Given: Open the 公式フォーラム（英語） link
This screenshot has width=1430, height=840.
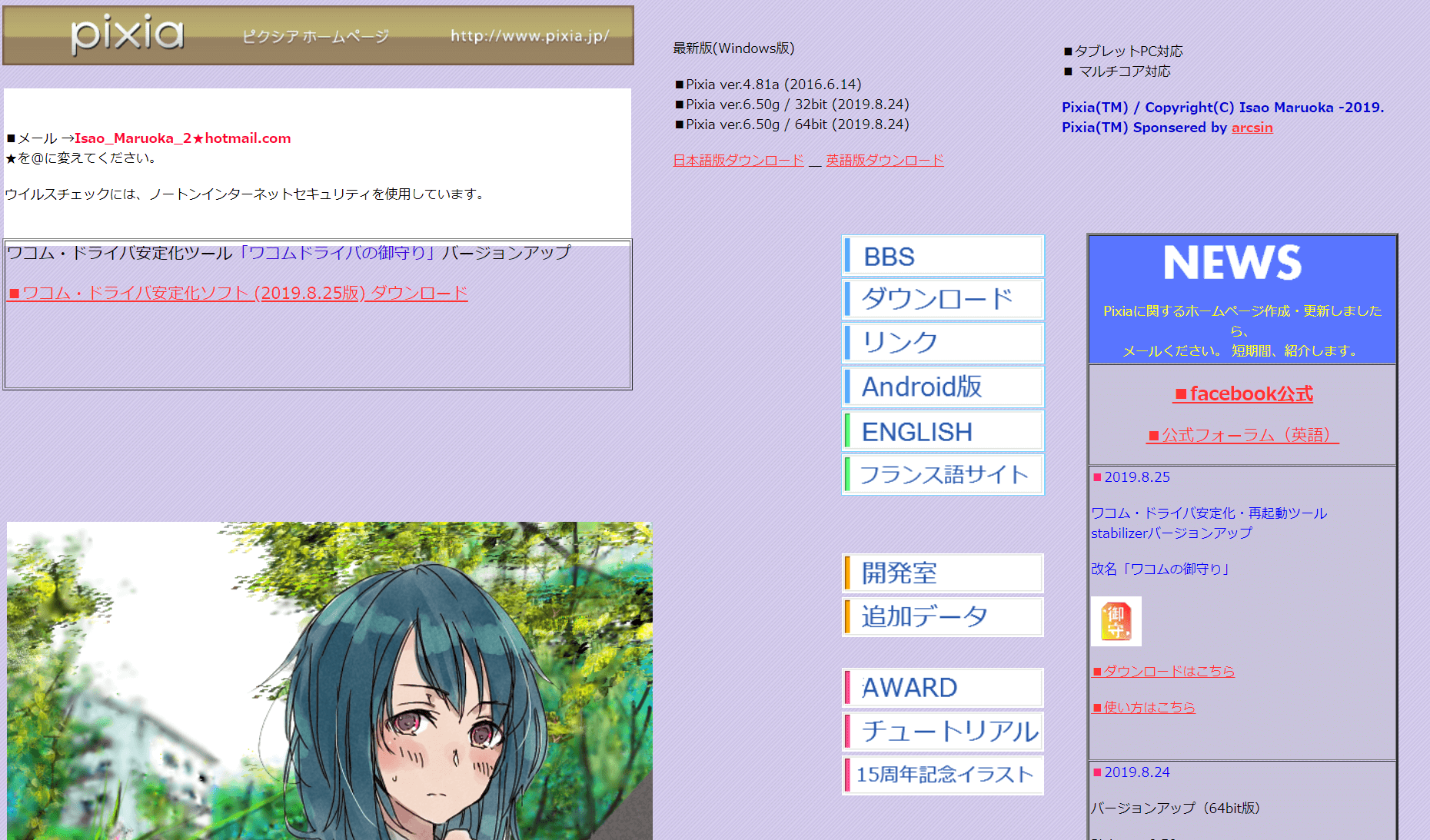Looking at the screenshot, I should coord(1242,435).
